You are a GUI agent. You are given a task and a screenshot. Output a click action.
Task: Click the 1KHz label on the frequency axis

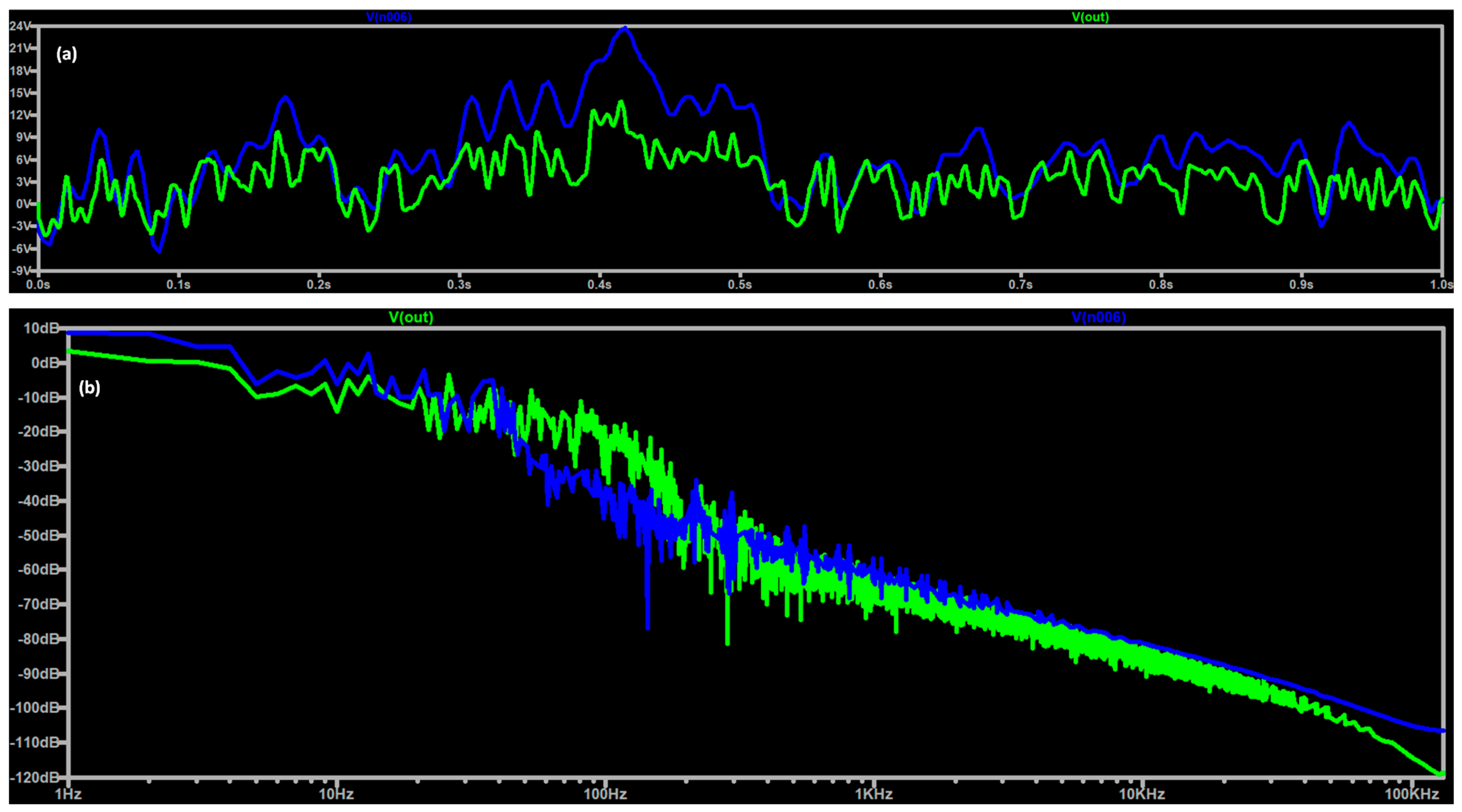tap(874, 794)
